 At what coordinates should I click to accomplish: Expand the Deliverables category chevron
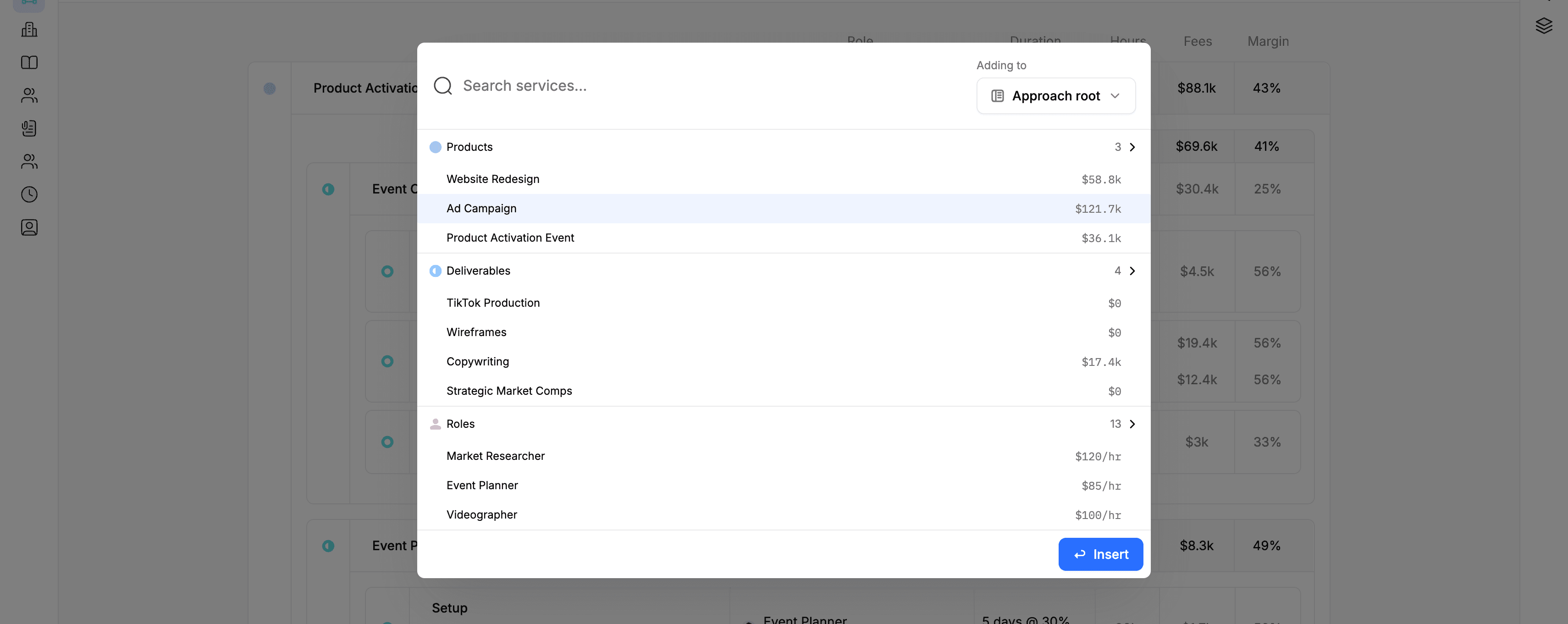pyautogui.click(x=1132, y=271)
